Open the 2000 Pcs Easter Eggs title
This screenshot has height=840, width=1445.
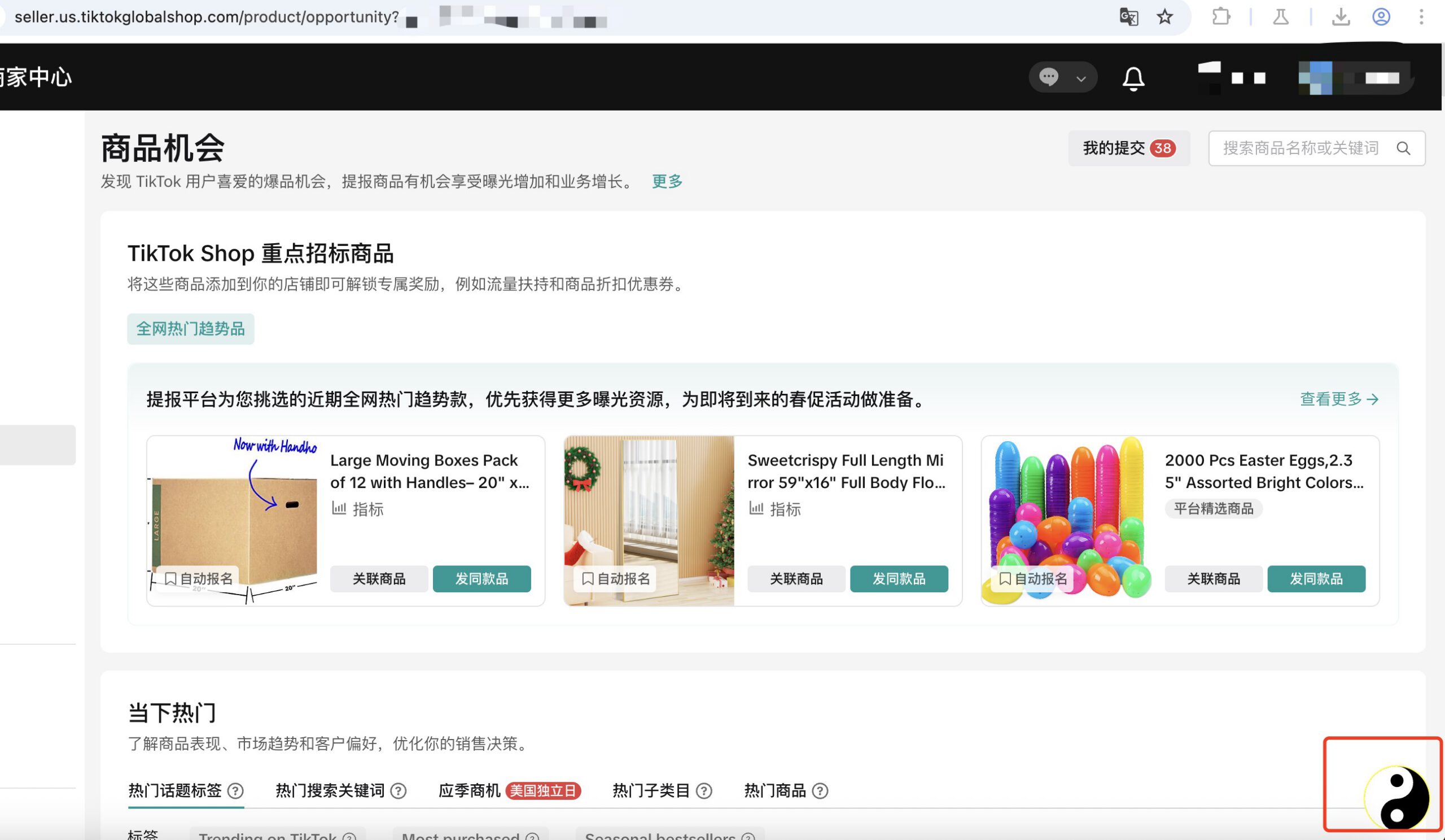coord(1264,472)
